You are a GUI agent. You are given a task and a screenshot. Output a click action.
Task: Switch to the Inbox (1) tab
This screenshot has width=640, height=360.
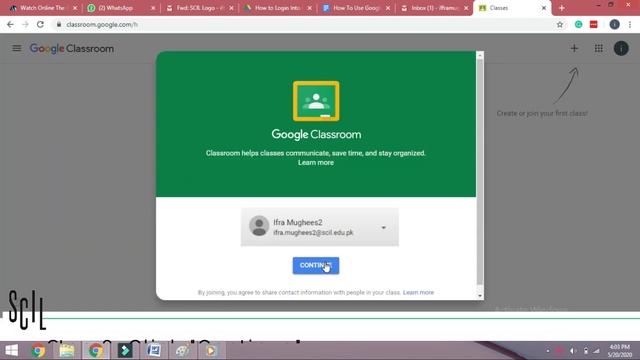435,8
